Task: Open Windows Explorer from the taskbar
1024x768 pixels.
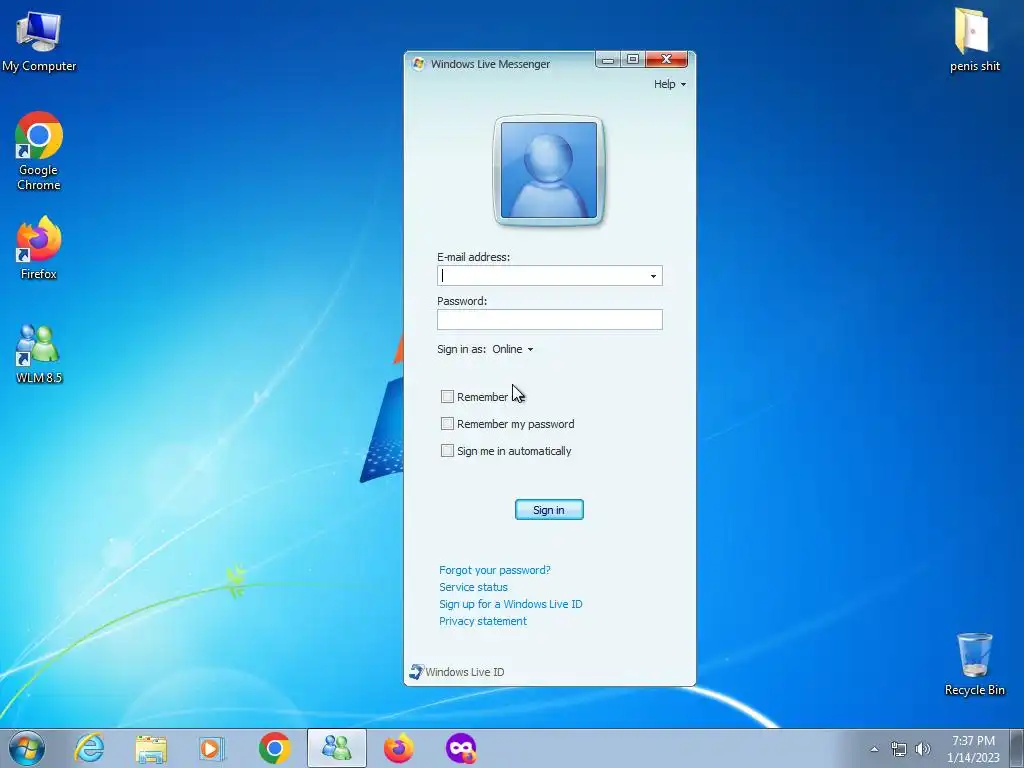Action: (151, 748)
